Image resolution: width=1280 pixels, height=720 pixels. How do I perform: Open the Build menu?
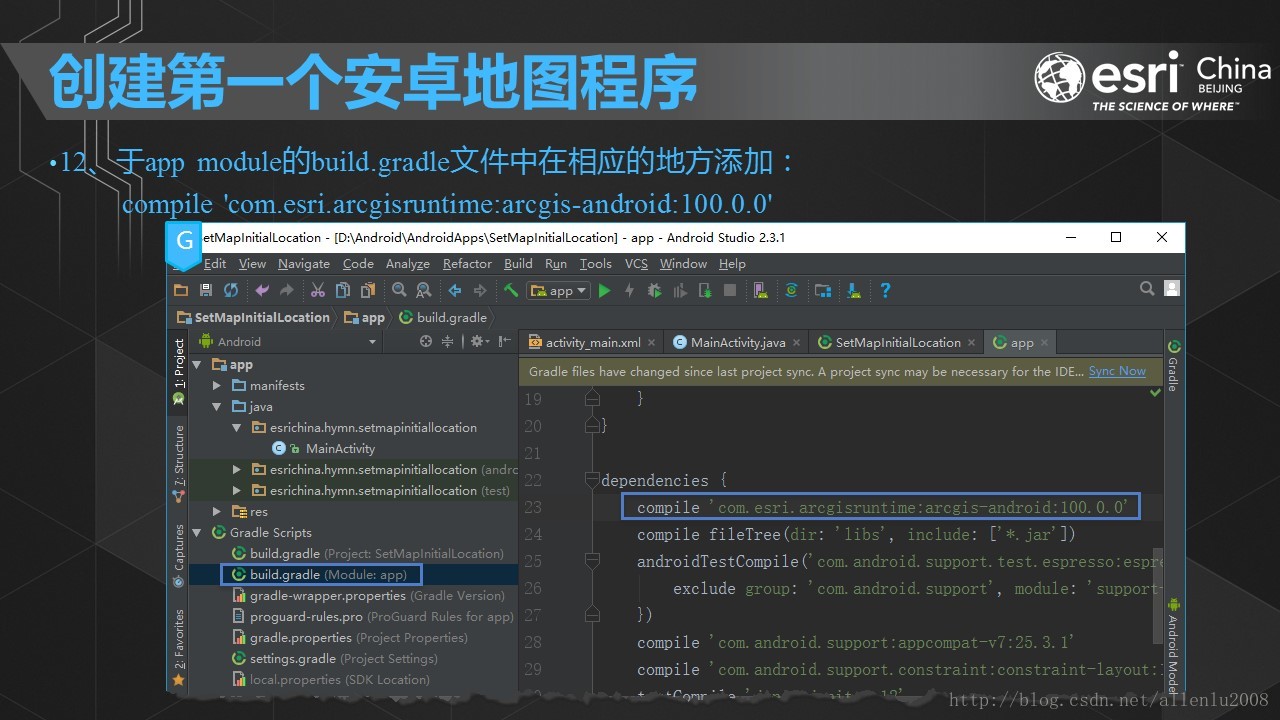(518, 264)
